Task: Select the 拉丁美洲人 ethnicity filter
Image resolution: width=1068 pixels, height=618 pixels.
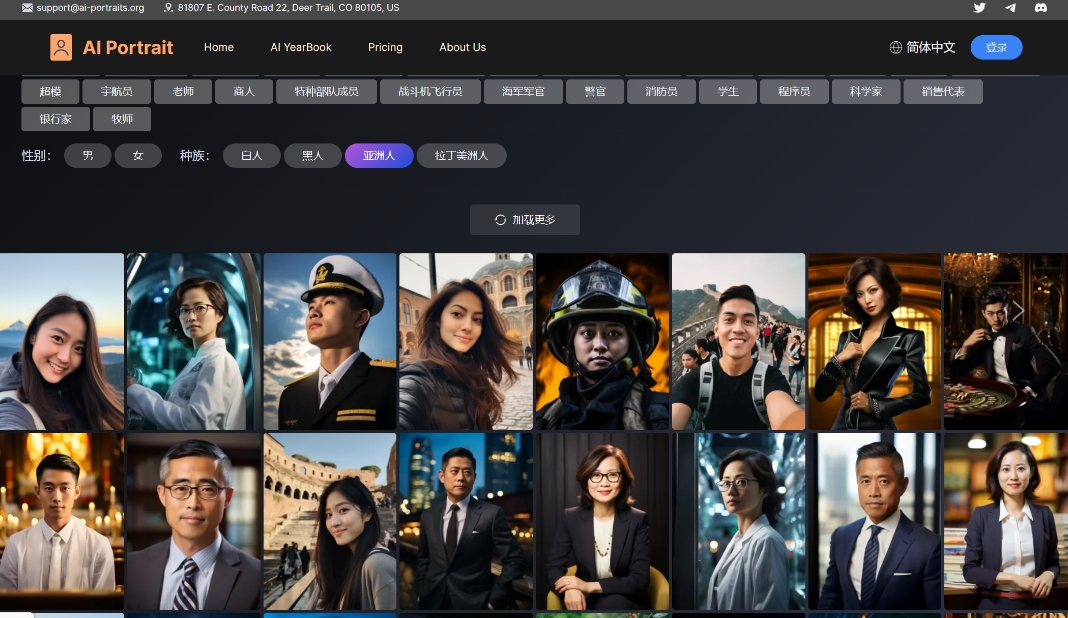Action: click(461, 155)
